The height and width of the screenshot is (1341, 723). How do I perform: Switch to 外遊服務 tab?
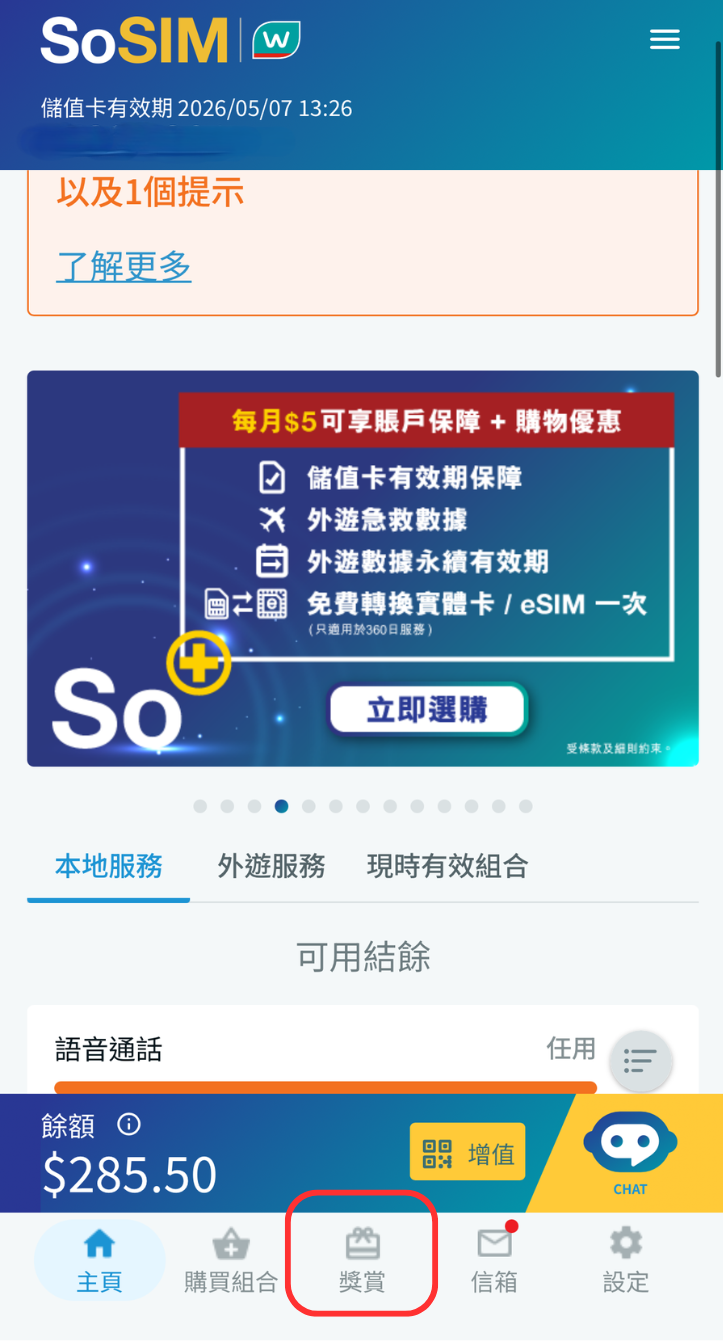pos(272,866)
